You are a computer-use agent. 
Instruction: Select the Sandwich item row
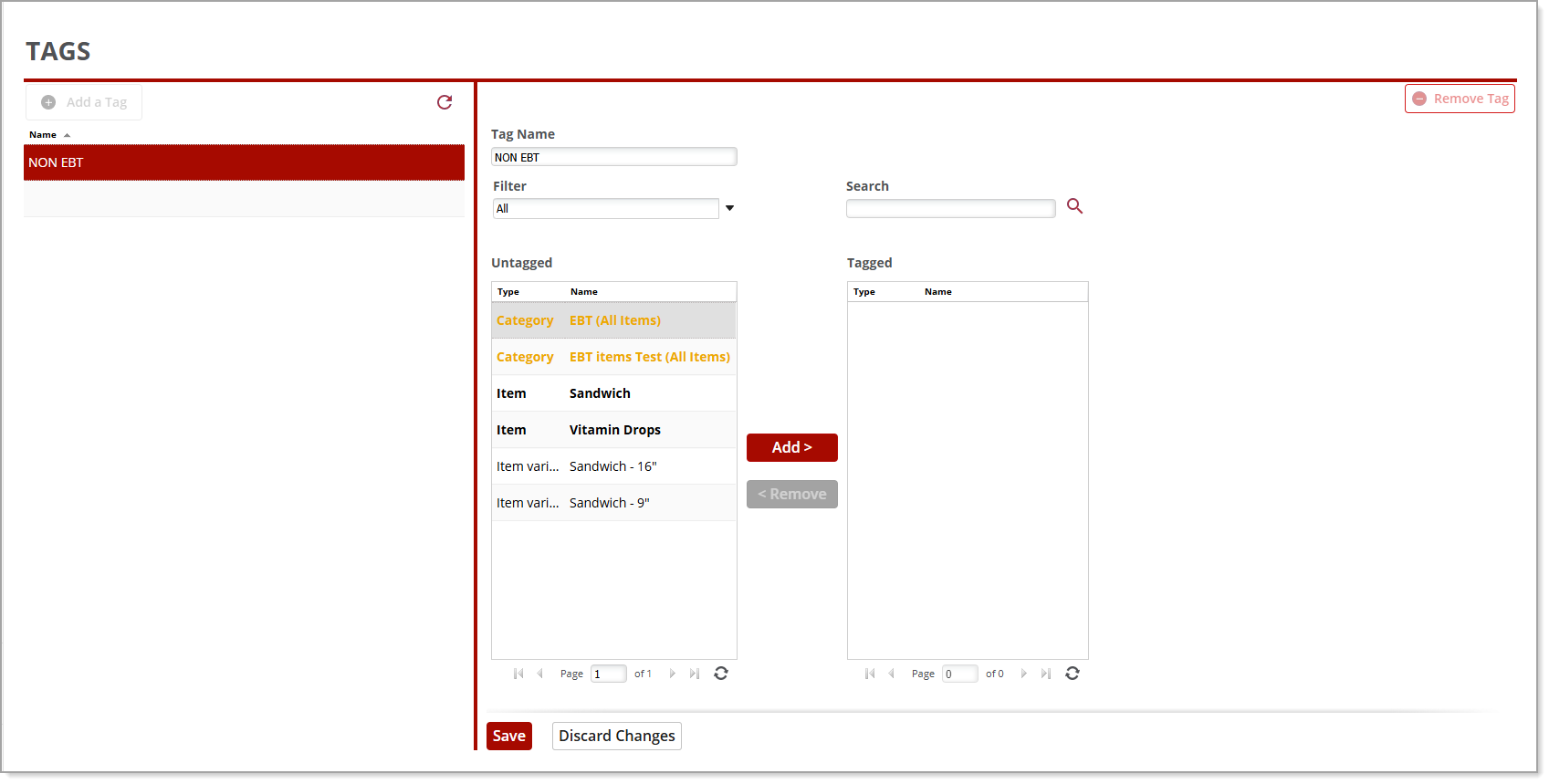click(x=613, y=393)
